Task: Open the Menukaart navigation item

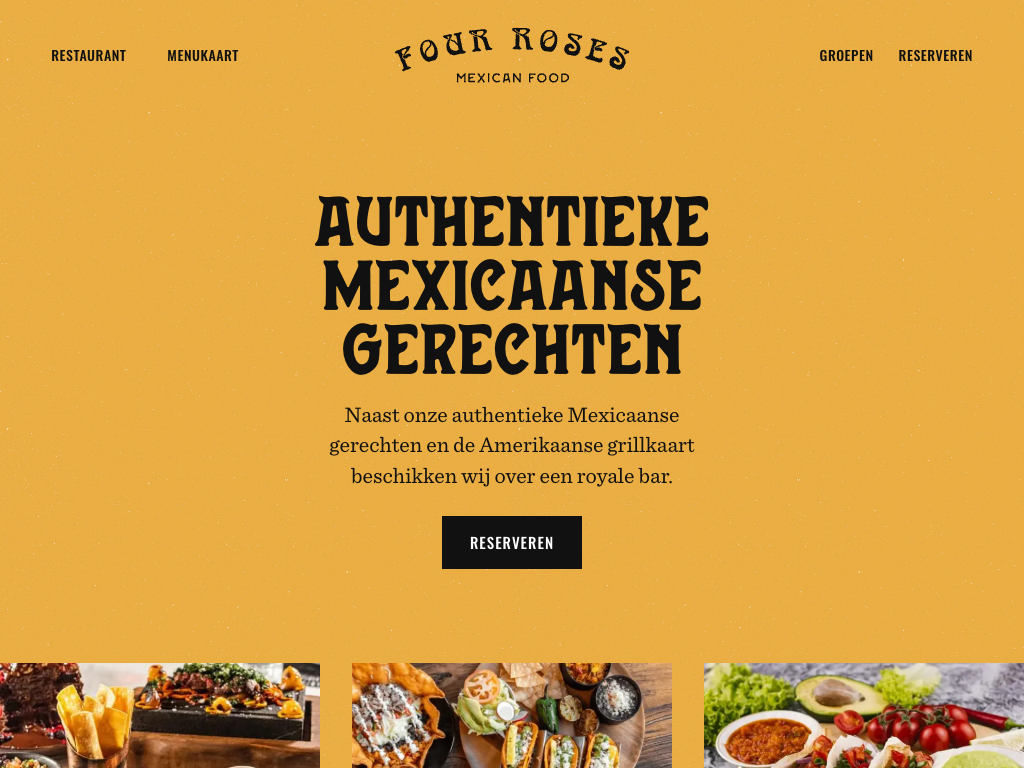Action: pyautogui.click(x=202, y=56)
